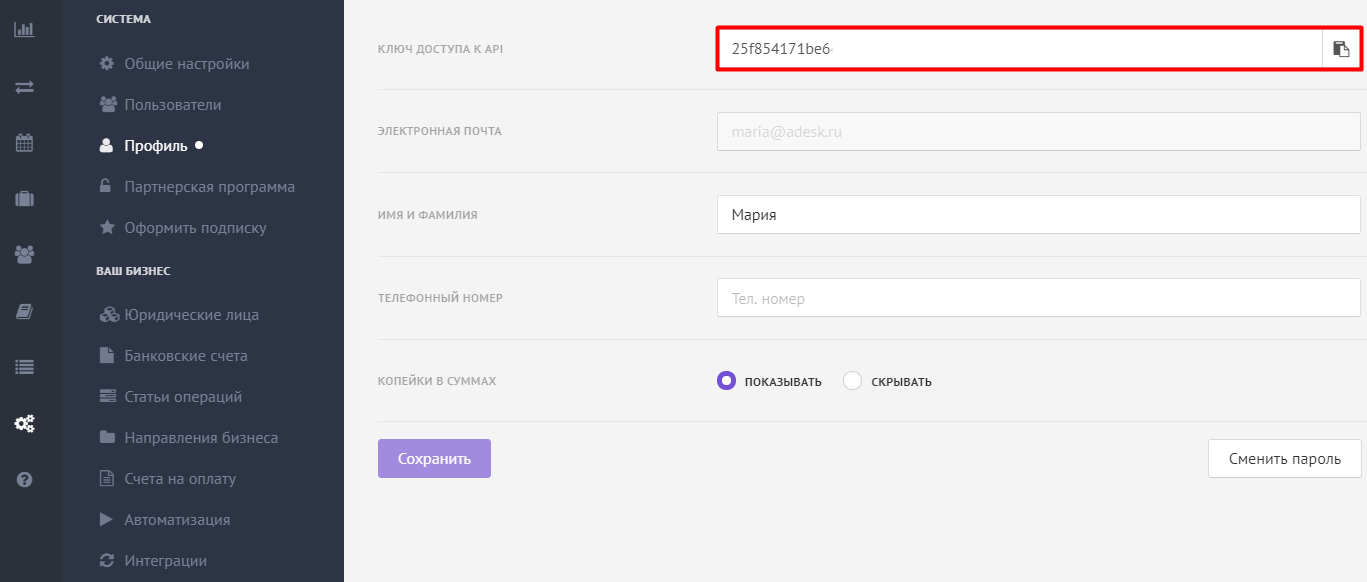
Task: Open the calendar icon in left rail
Action: [x=24, y=143]
